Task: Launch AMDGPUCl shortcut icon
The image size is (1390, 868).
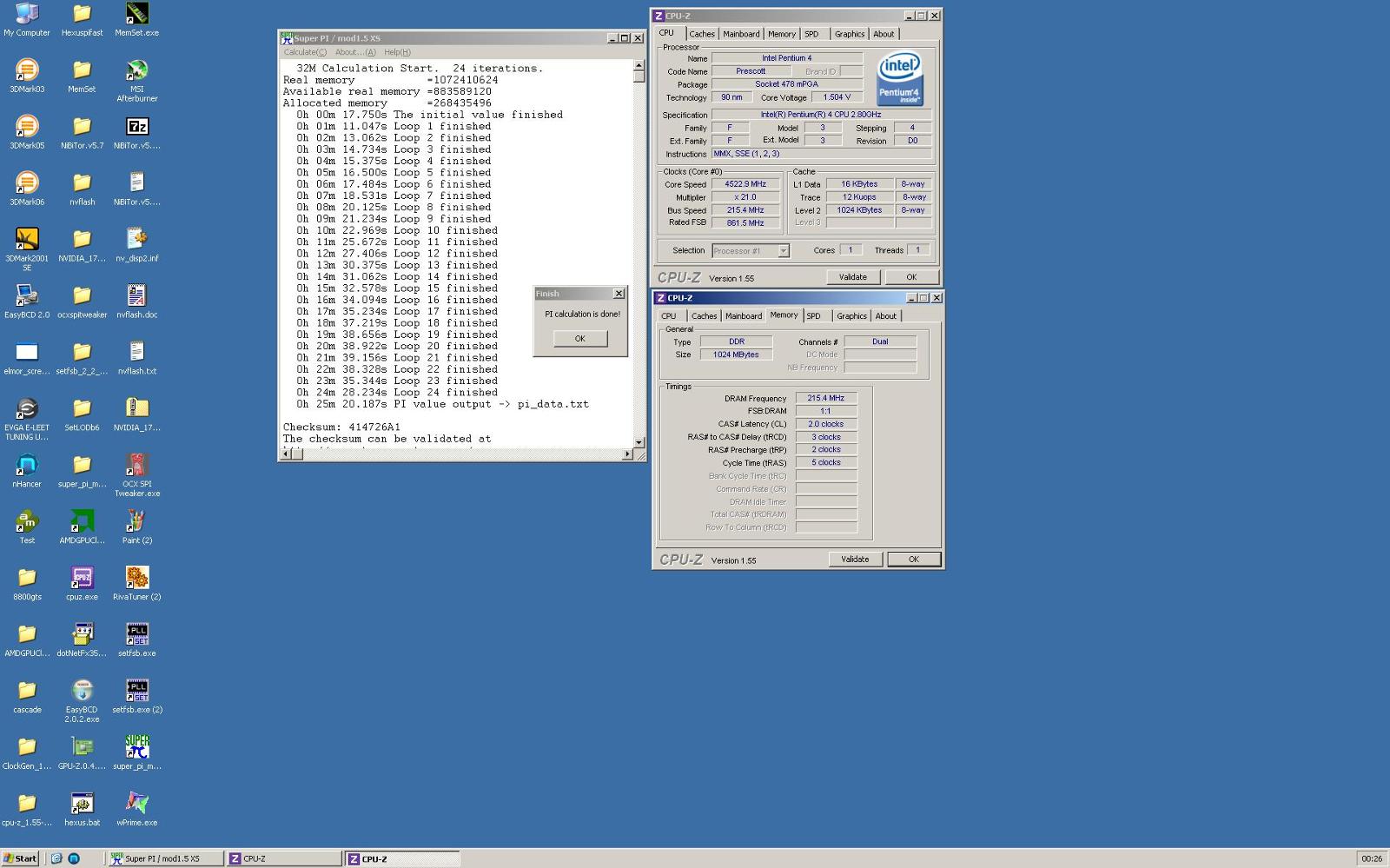Action: click(x=82, y=527)
